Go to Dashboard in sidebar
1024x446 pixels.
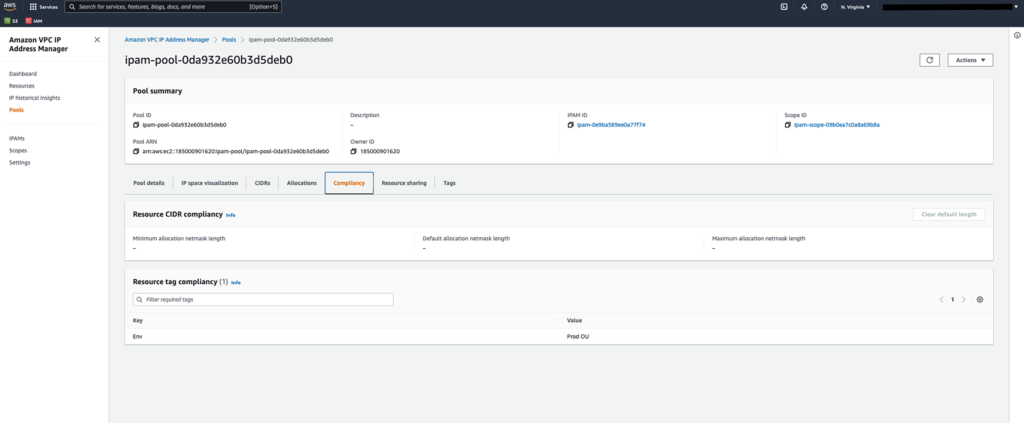[23, 74]
